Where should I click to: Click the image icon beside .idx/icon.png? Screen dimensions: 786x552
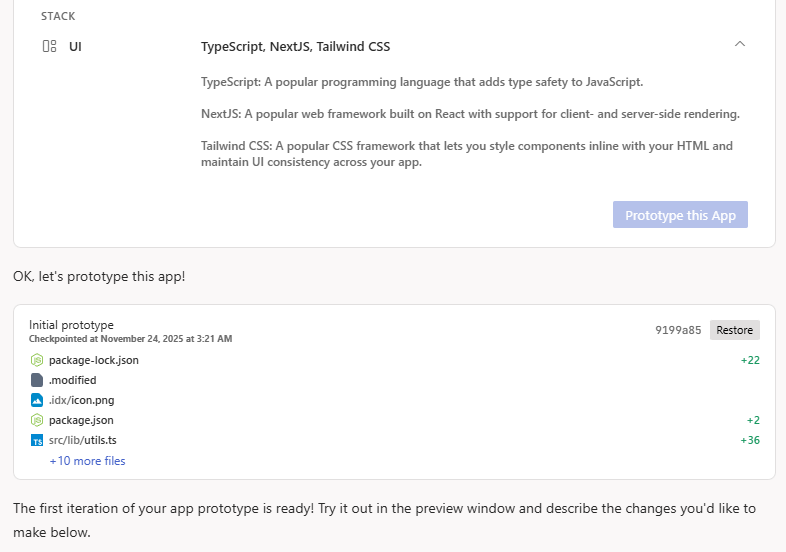pos(37,400)
